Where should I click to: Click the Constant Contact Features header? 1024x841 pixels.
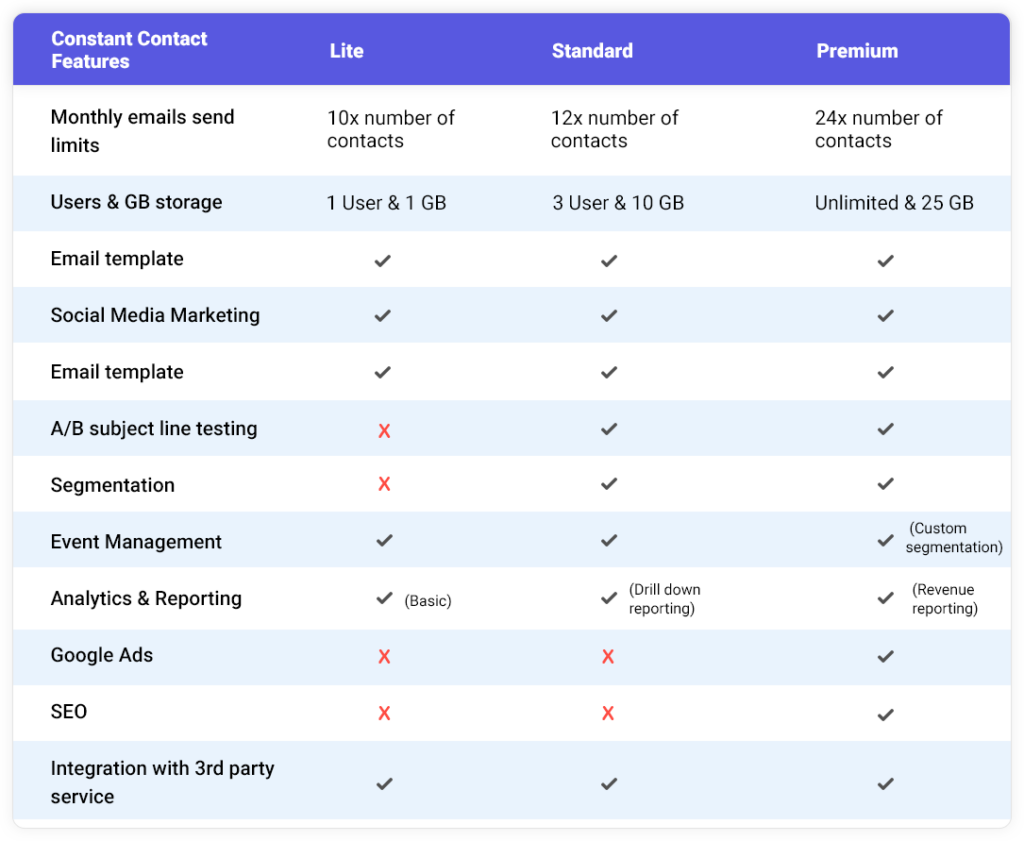[x=129, y=50]
